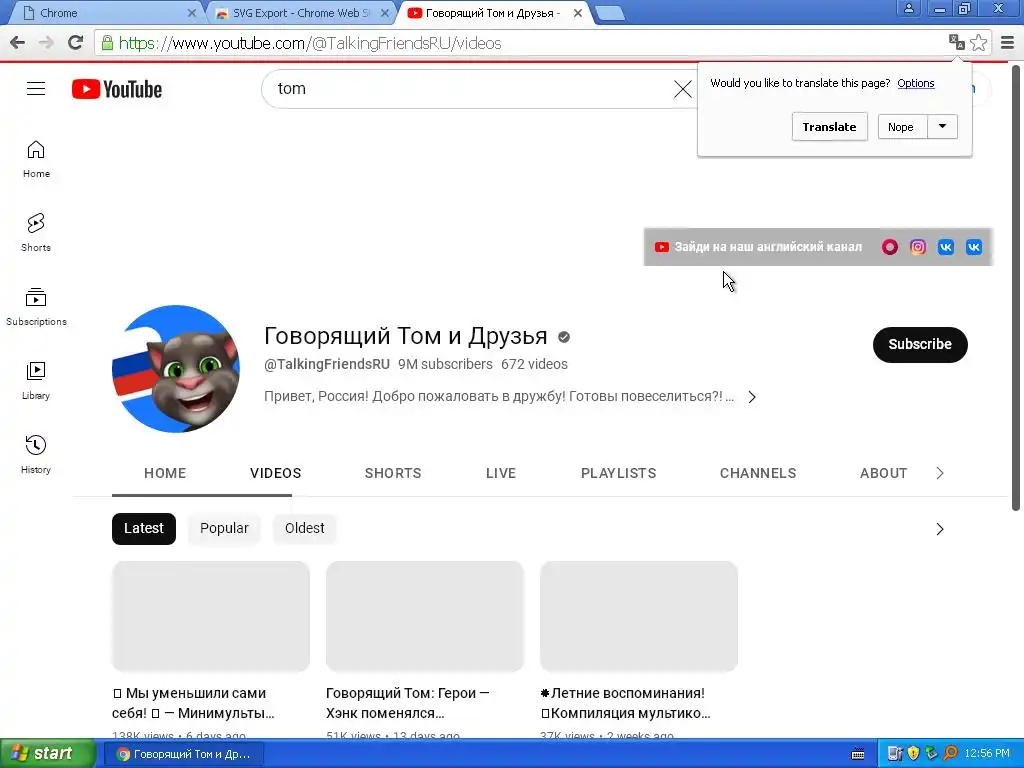Select the Popular filter chip
Image resolution: width=1024 pixels, height=768 pixels.
224,528
